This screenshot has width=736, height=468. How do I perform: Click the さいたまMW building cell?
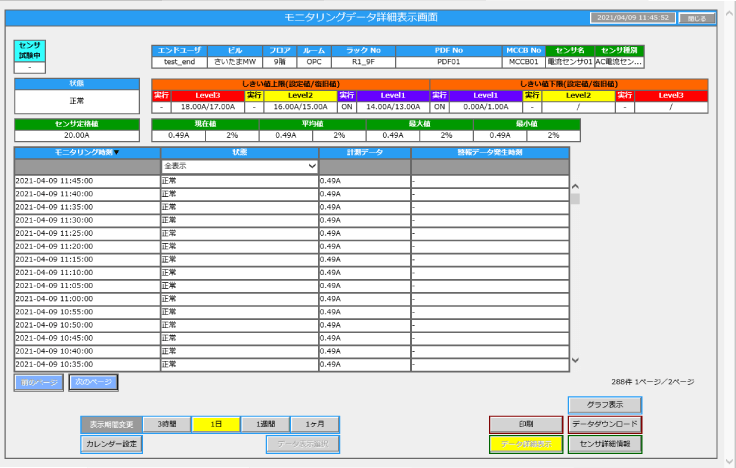coord(235,62)
